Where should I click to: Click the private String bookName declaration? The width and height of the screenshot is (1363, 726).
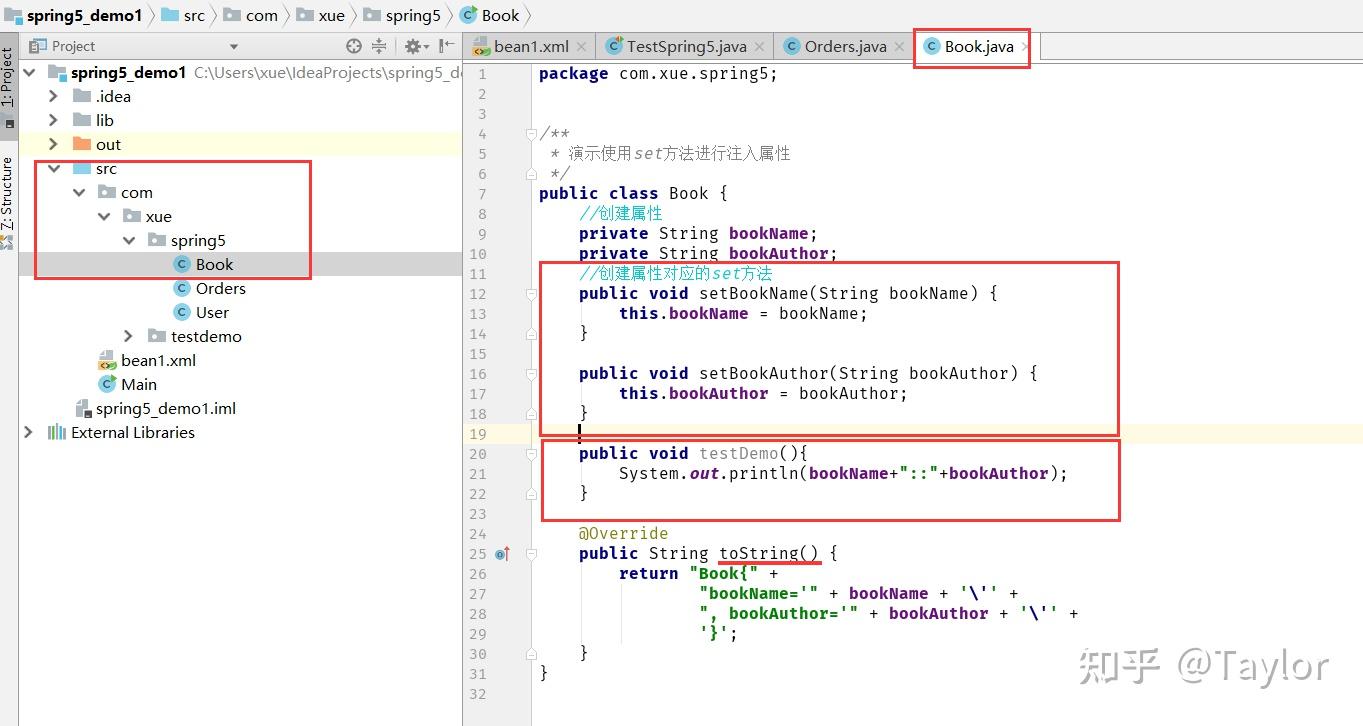pos(698,233)
